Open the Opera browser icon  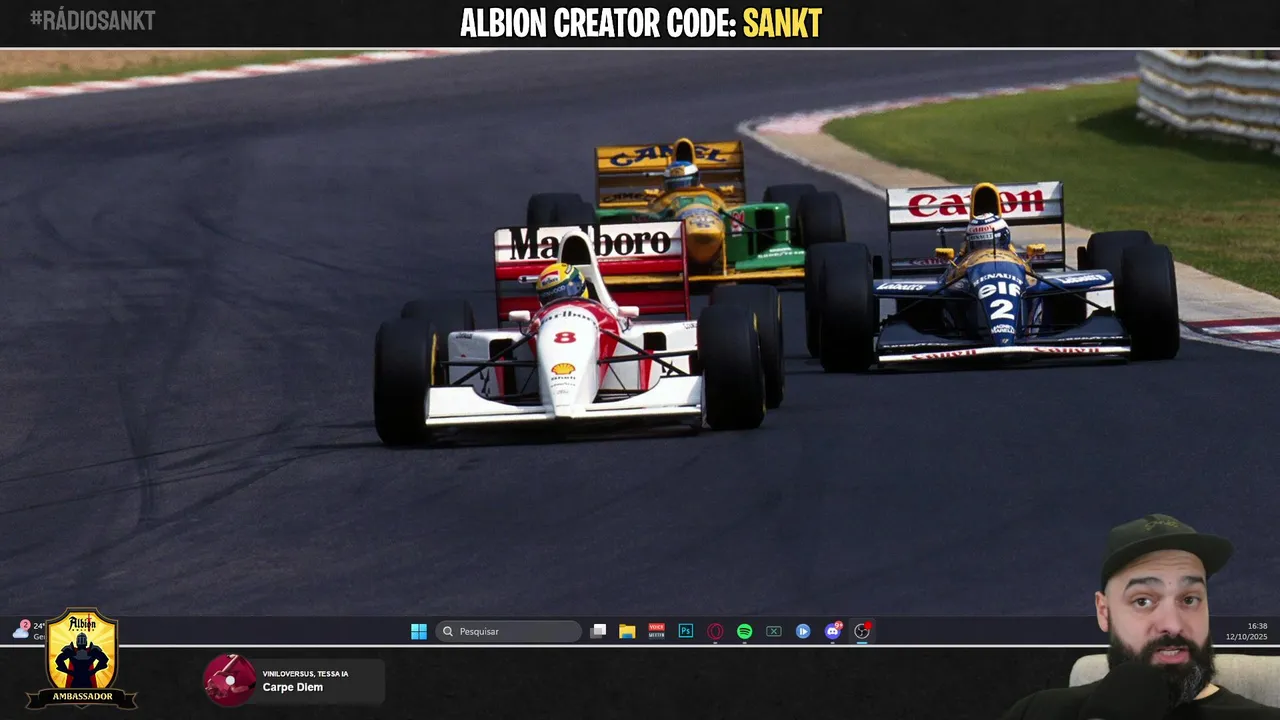coord(715,631)
